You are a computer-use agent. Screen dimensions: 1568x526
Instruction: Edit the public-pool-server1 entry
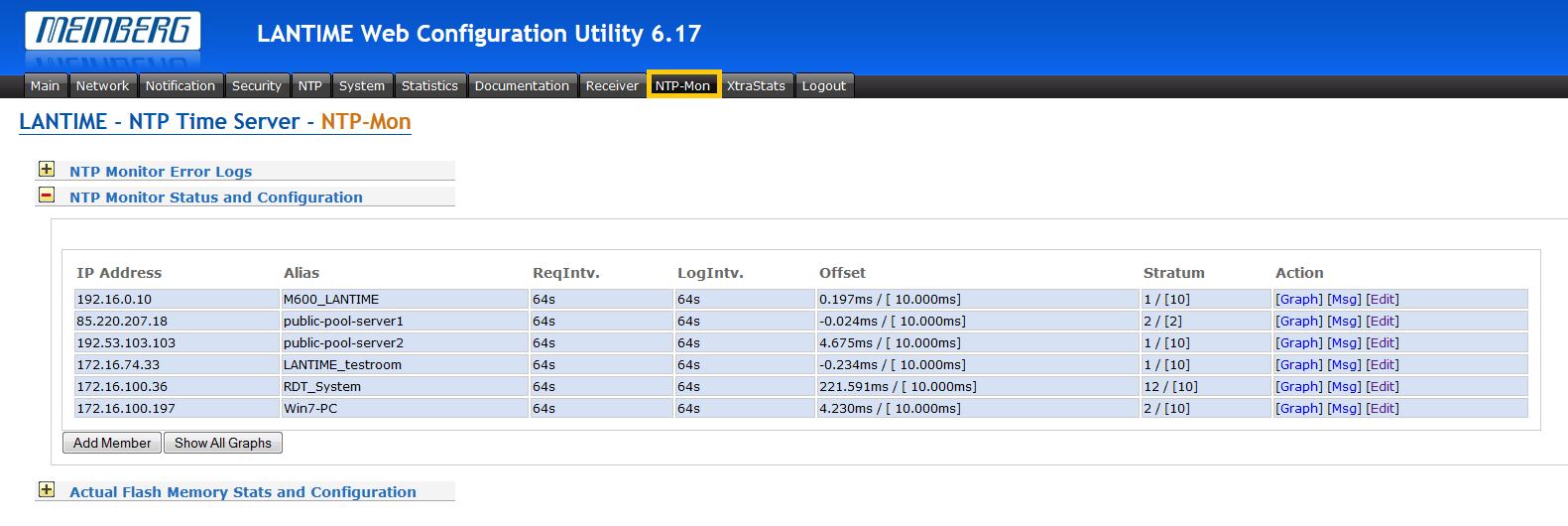pos(1383,321)
